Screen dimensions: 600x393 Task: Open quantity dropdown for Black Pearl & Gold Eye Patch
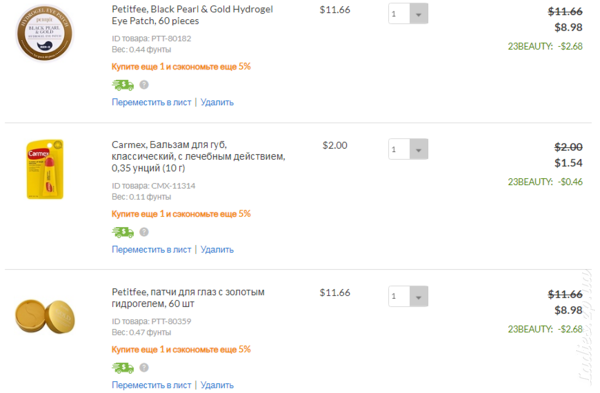point(408,14)
